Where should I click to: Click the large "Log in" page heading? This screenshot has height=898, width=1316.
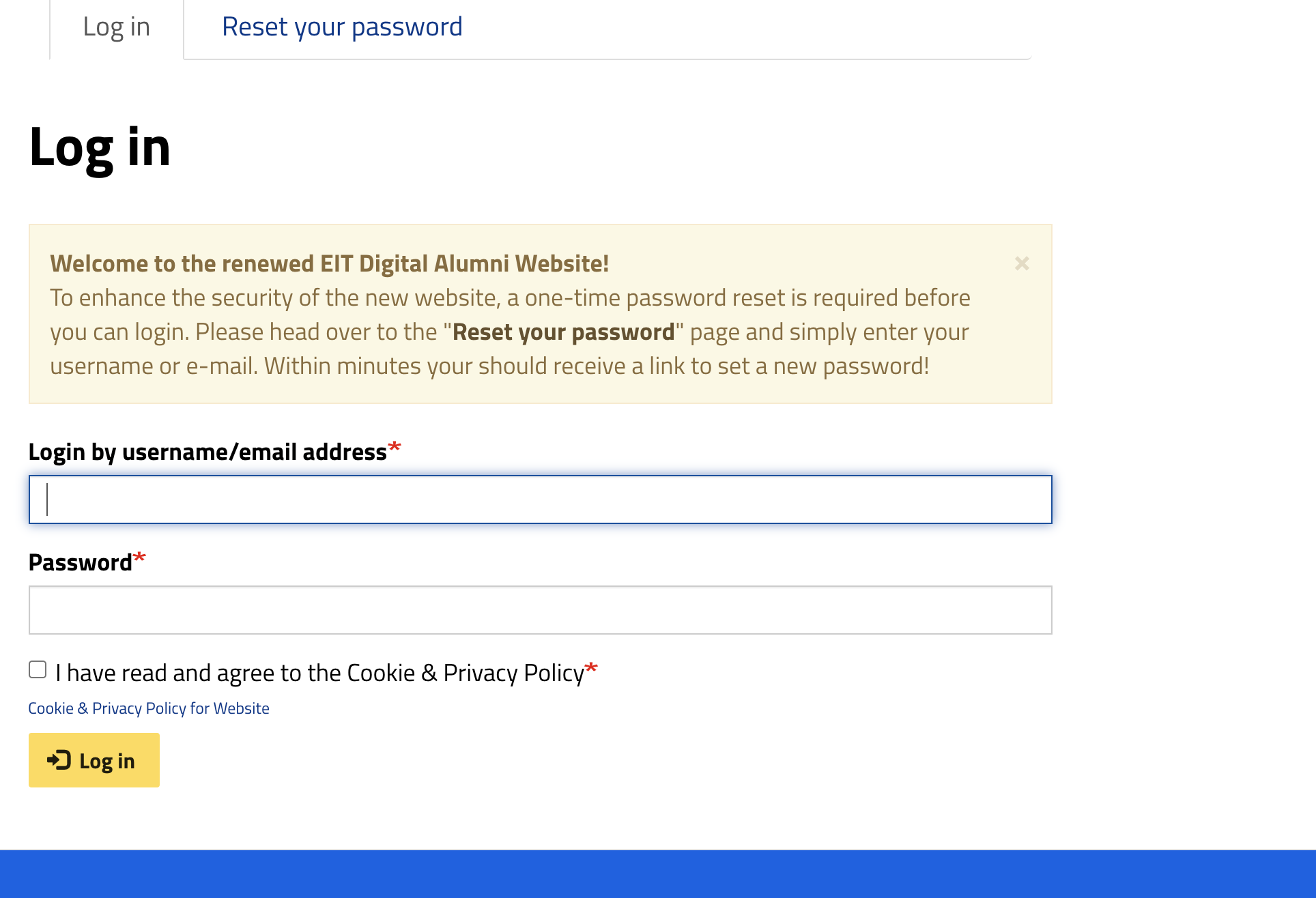pyautogui.click(x=100, y=147)
